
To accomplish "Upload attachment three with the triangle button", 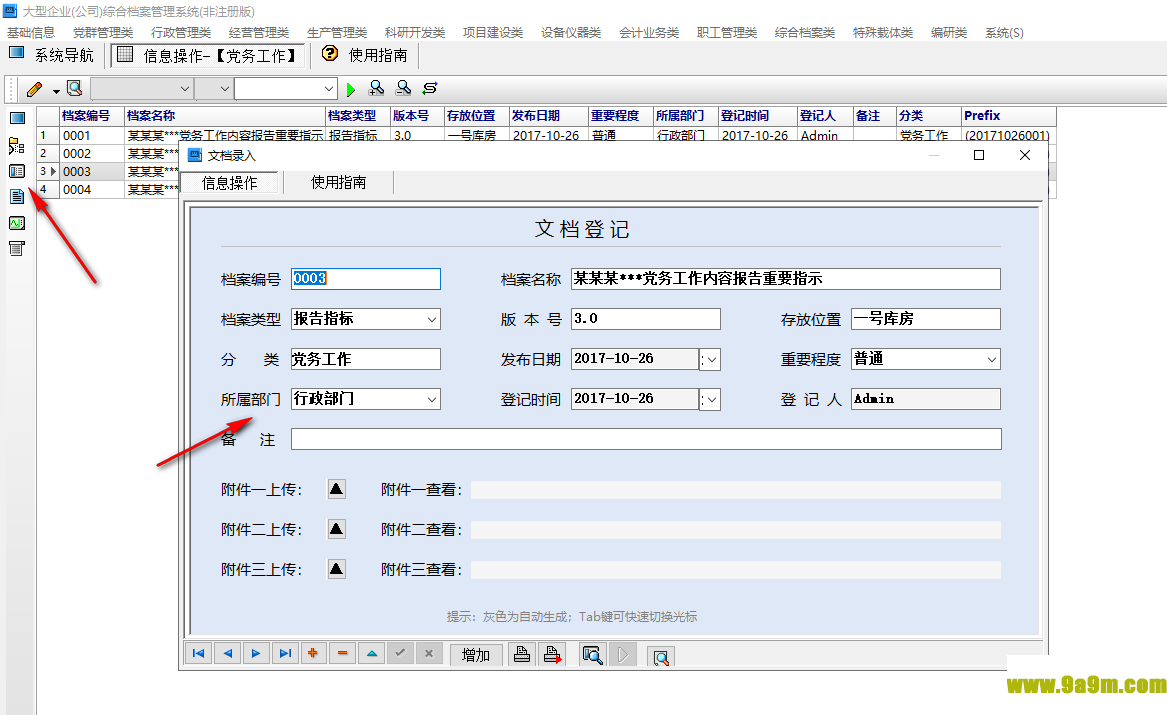I will point(336,569).
